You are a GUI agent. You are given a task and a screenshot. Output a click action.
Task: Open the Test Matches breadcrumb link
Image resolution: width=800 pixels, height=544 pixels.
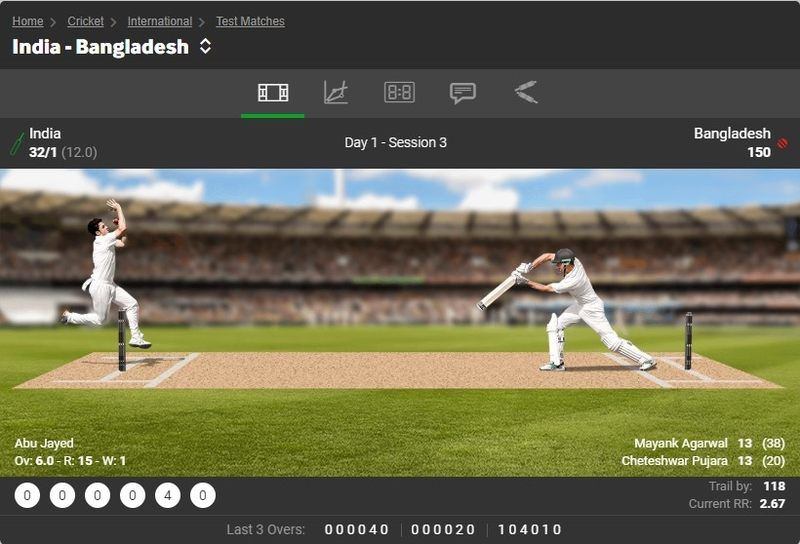coord(250,21)
